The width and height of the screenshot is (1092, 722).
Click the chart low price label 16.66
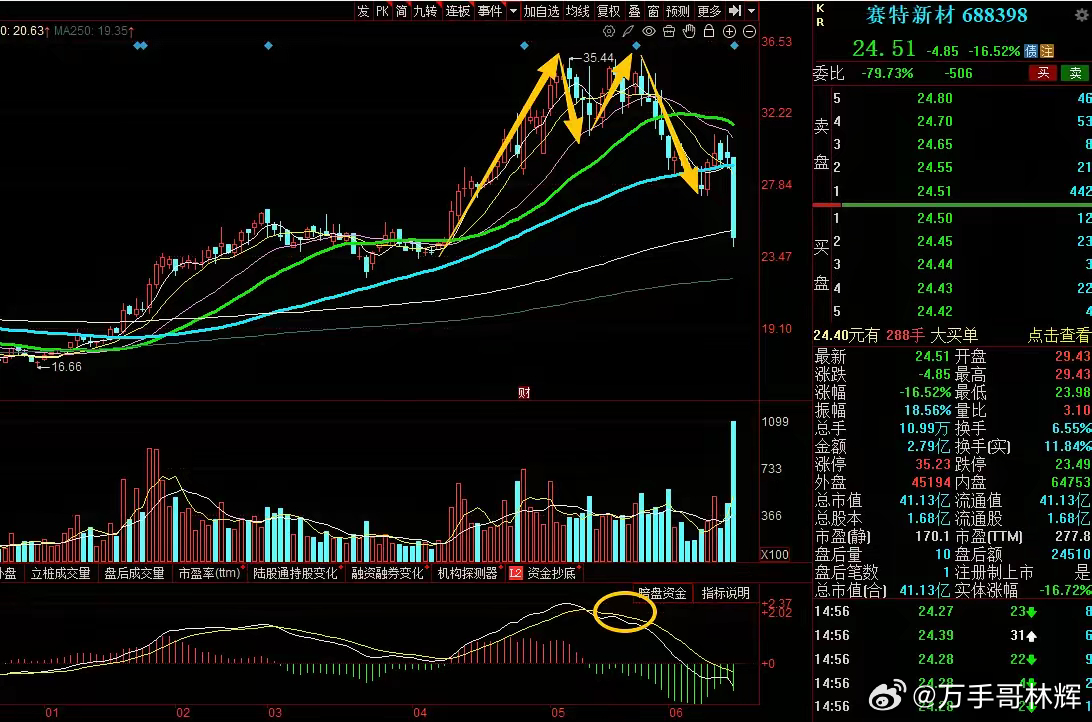(x=66, y=367)
